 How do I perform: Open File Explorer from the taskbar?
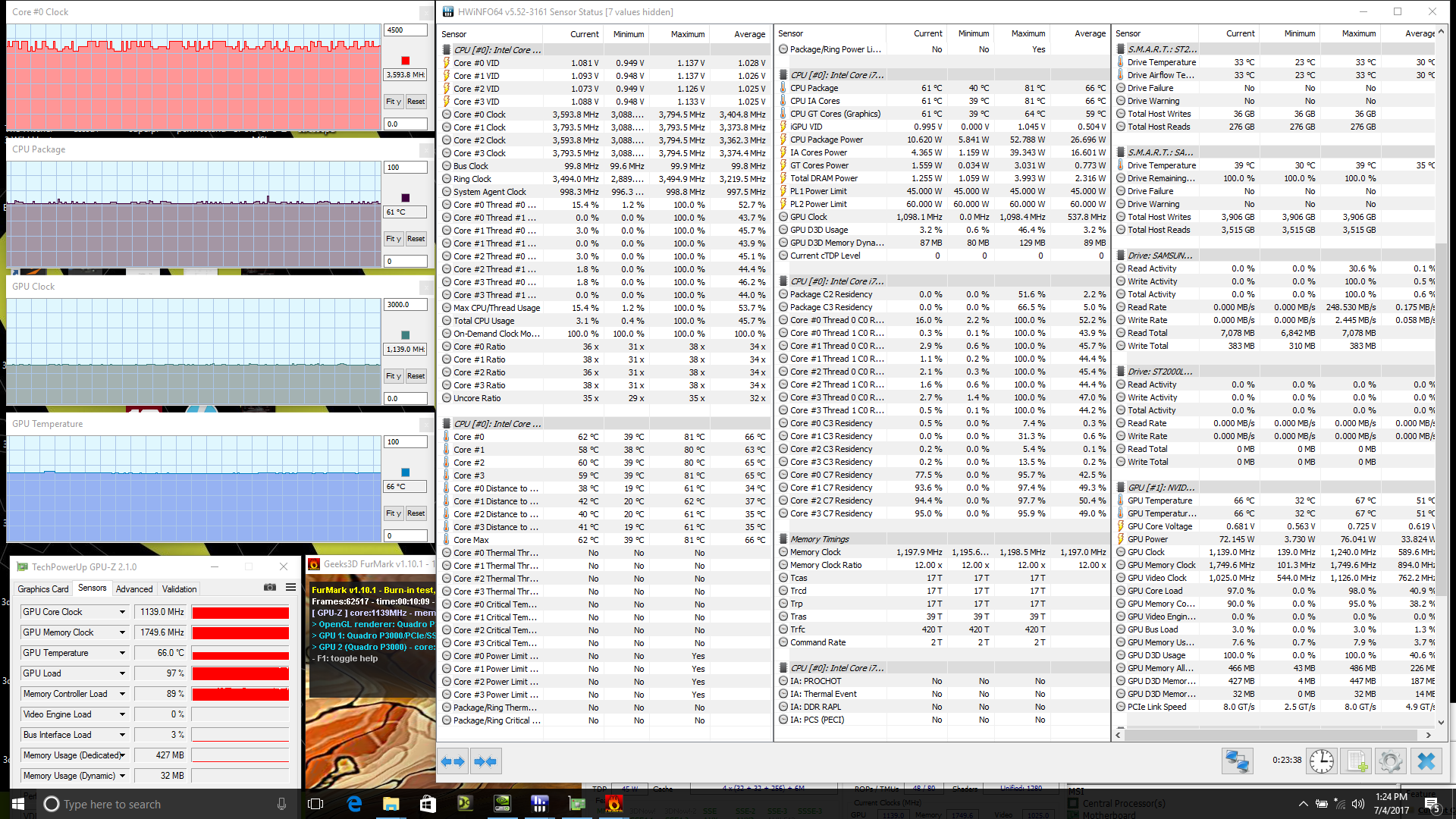point(391,804)
